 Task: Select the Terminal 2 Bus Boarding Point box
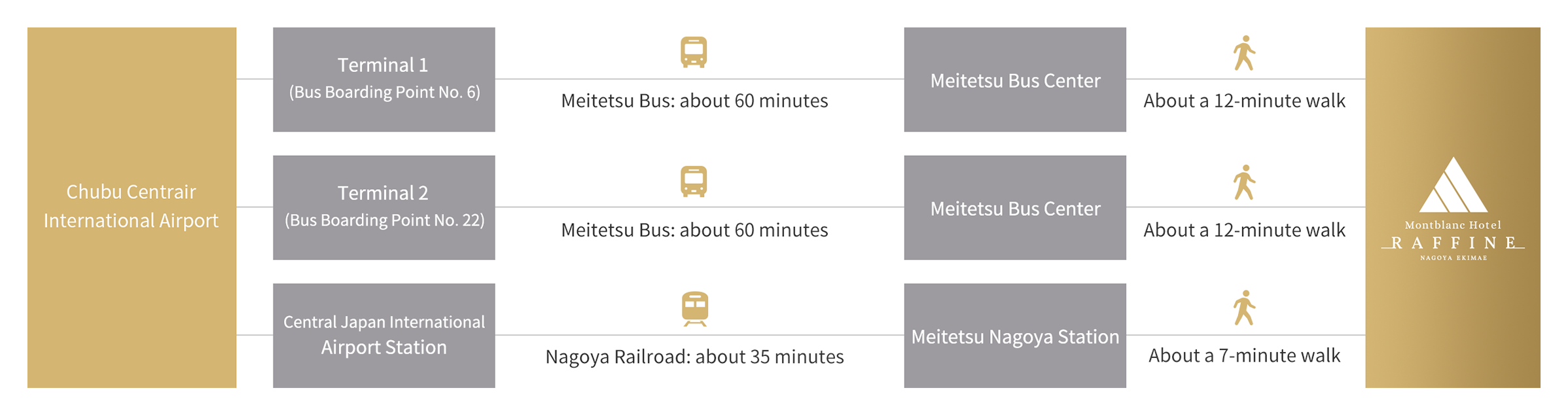(383, 207)
